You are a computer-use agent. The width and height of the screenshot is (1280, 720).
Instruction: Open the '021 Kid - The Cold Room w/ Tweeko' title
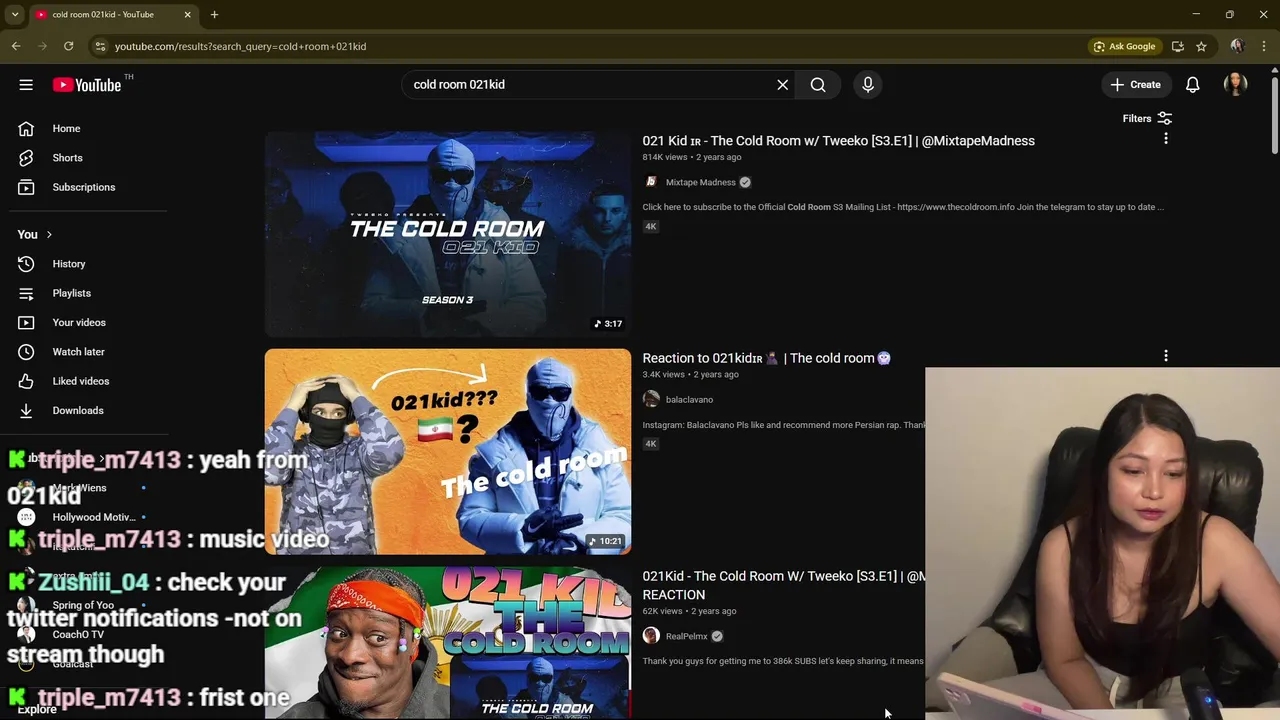click(x=838, y=141)
